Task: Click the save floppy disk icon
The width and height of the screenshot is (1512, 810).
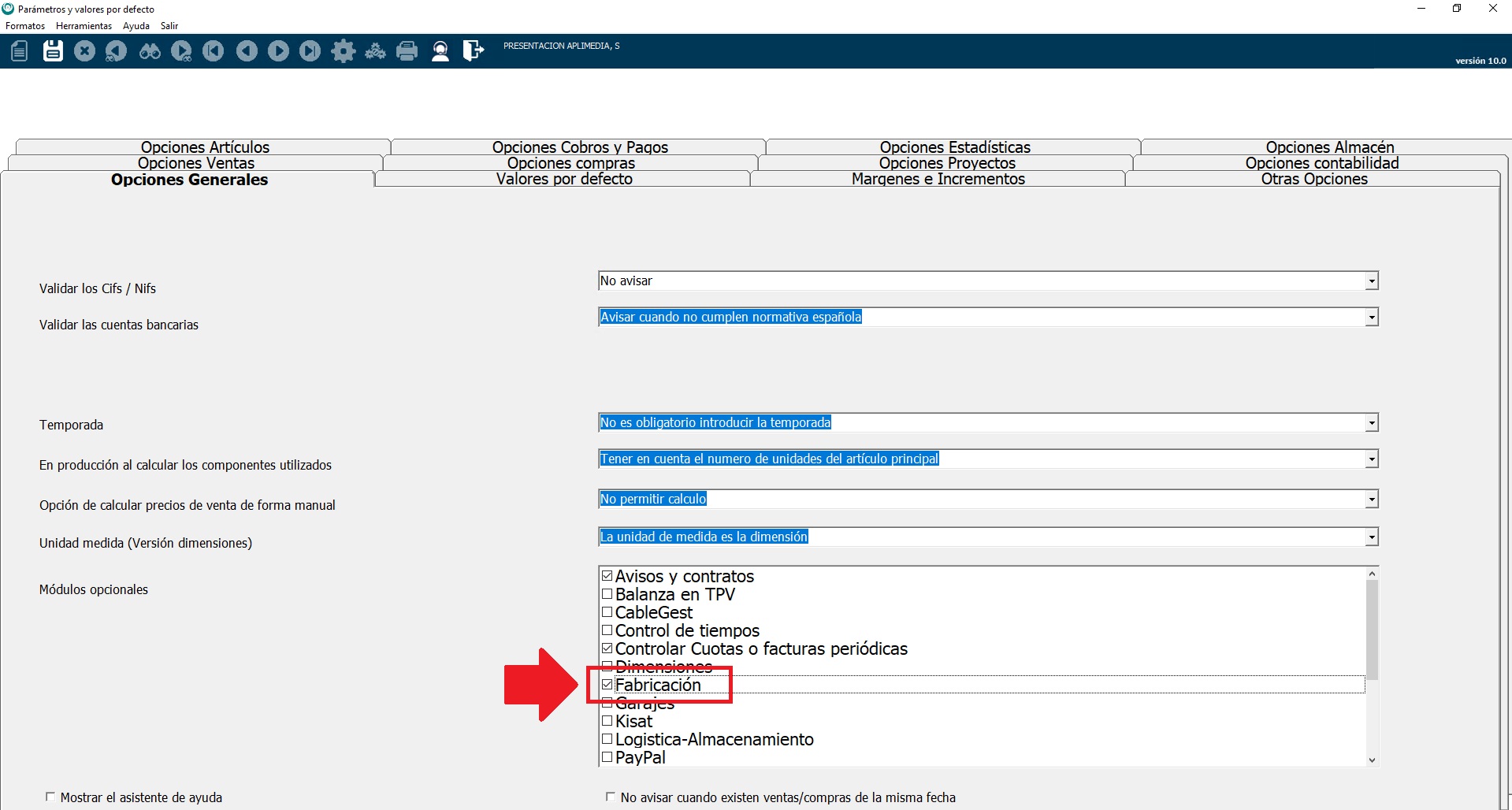Action: (53, 51)
